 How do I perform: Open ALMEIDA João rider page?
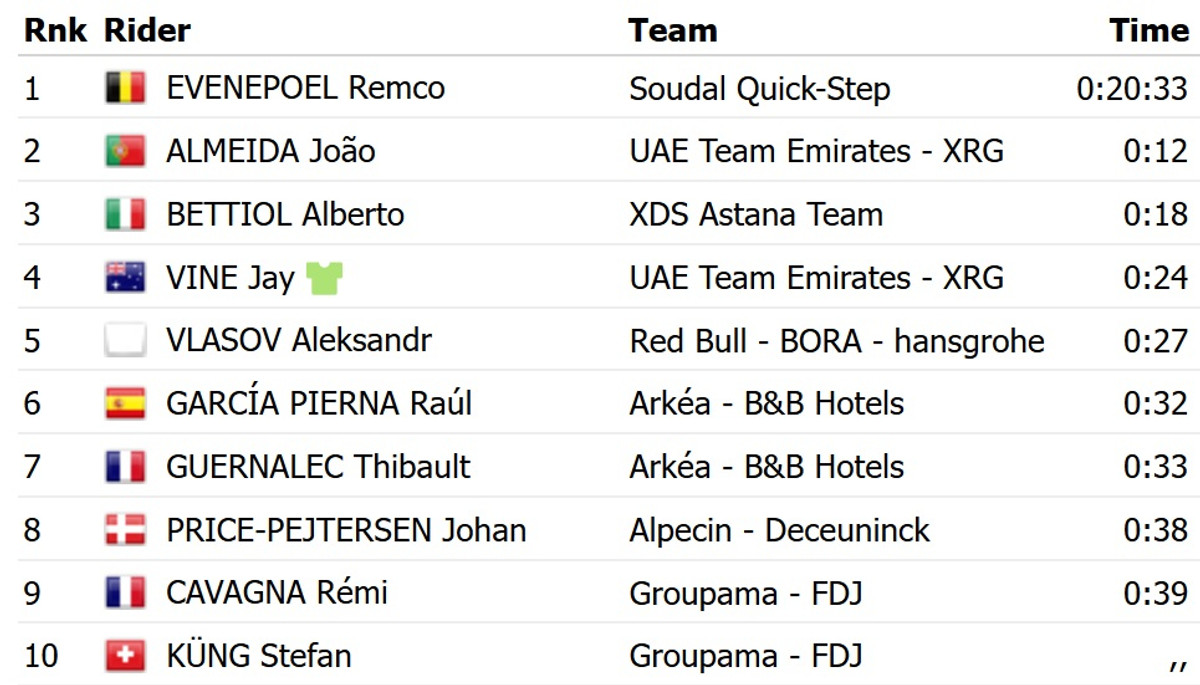pyautogui.click(x=270, y=151)
